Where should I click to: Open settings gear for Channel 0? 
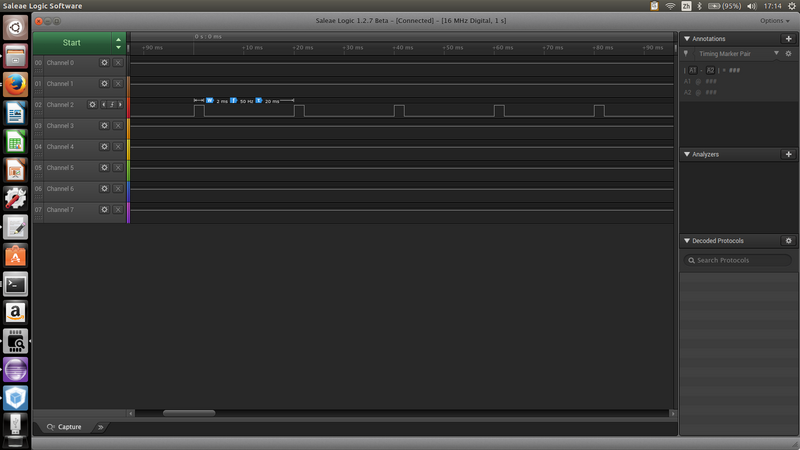(104, 63)
